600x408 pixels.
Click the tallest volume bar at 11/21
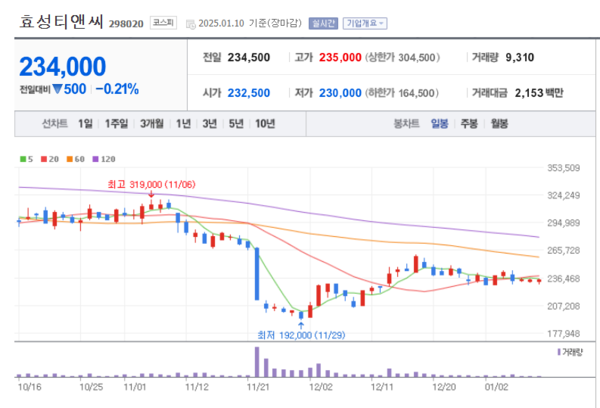tap(257, 362)
